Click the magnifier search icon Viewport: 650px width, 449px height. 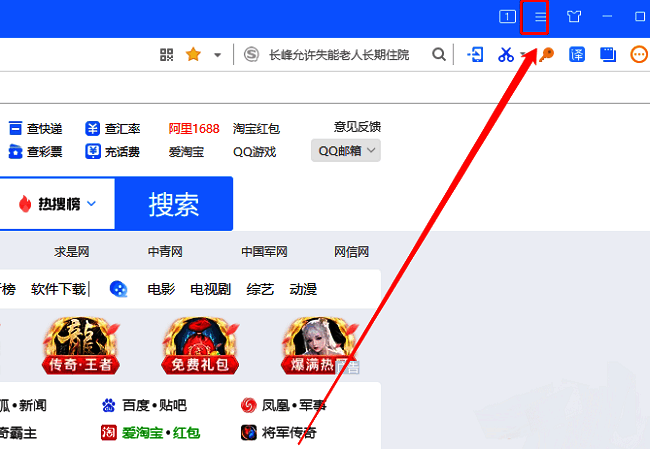[439, 54]
